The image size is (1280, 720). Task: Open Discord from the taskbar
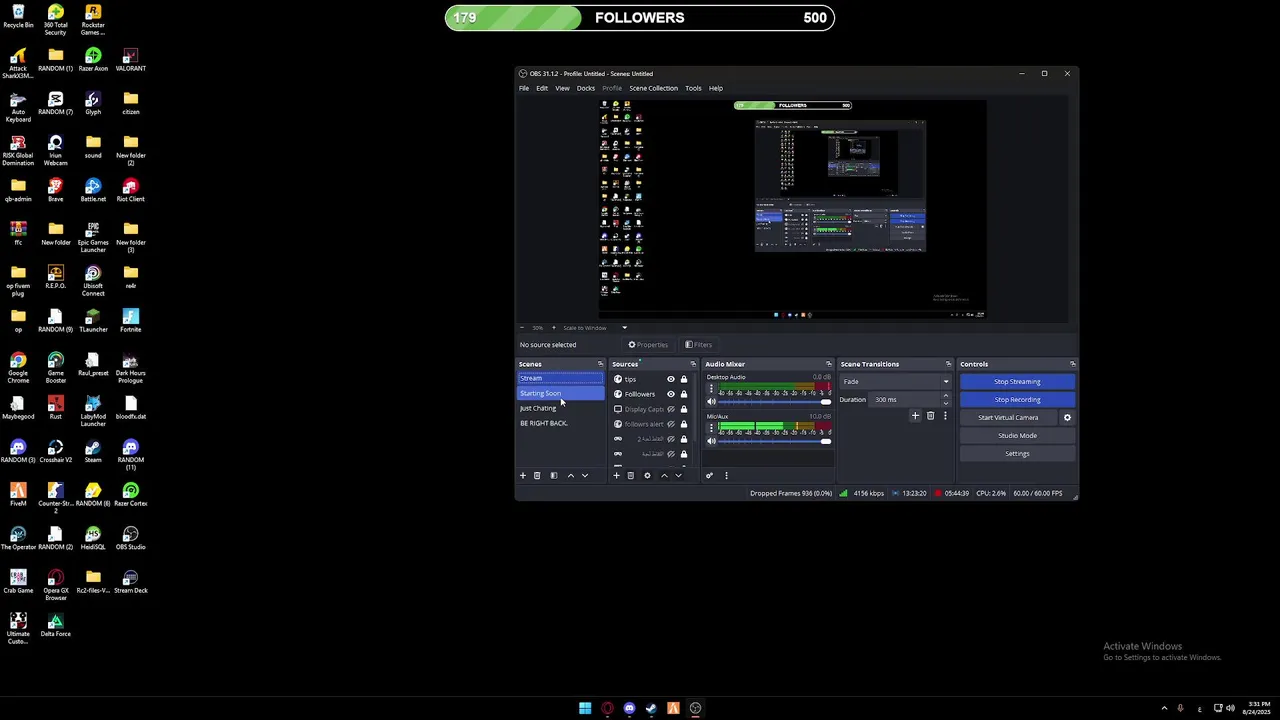[x=629, y=708]
